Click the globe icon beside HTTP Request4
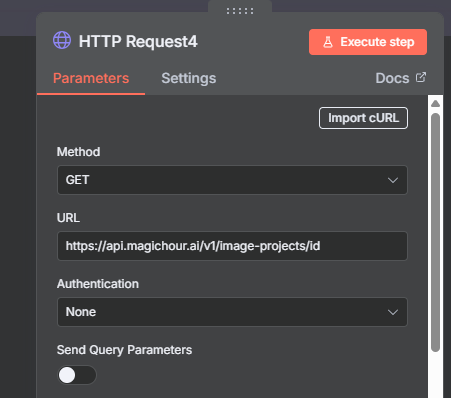 (62, 40)
